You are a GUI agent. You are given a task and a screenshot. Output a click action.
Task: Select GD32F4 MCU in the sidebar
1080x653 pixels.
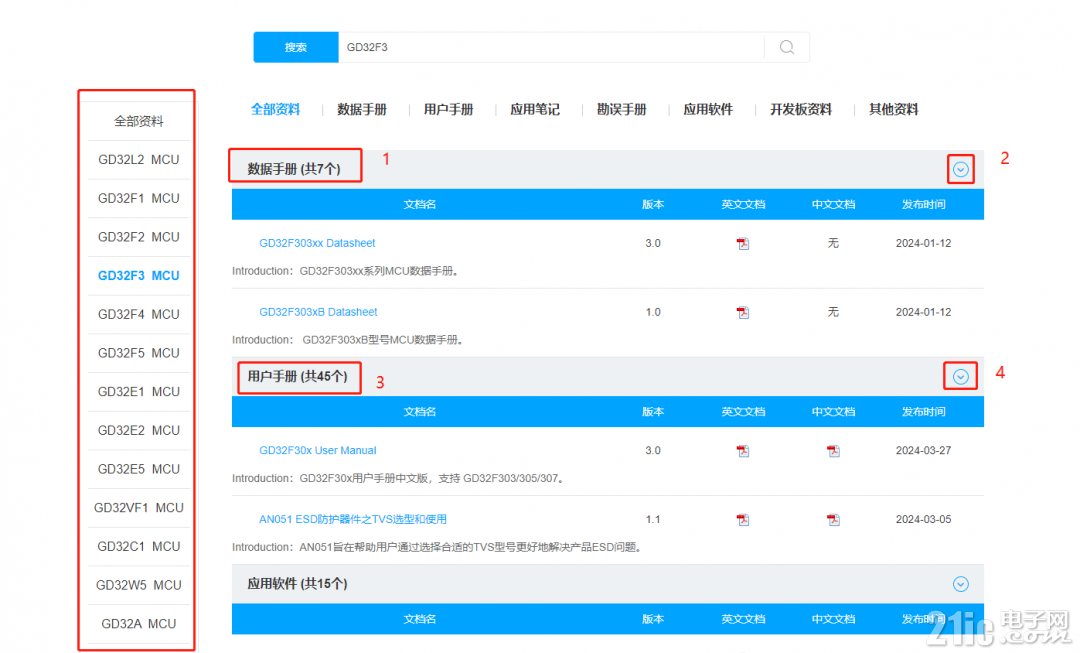click(x=138, y=314)
